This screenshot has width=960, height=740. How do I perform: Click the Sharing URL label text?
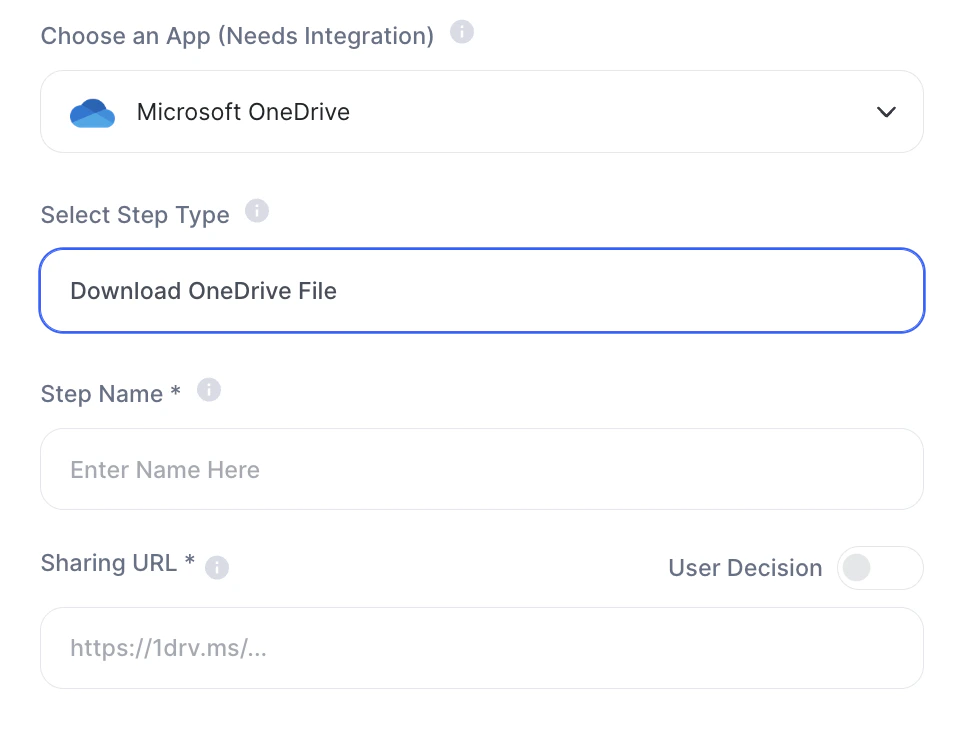[118, 562]
